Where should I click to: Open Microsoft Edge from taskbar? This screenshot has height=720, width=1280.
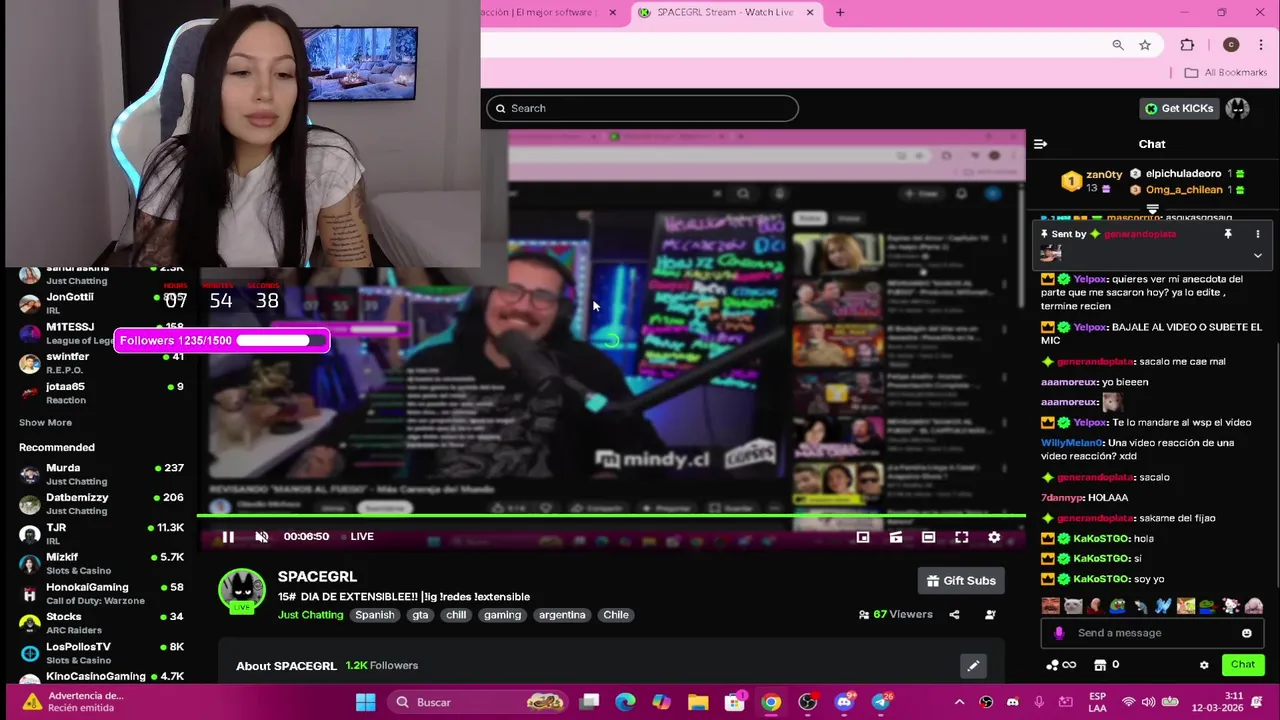(626, 702)
